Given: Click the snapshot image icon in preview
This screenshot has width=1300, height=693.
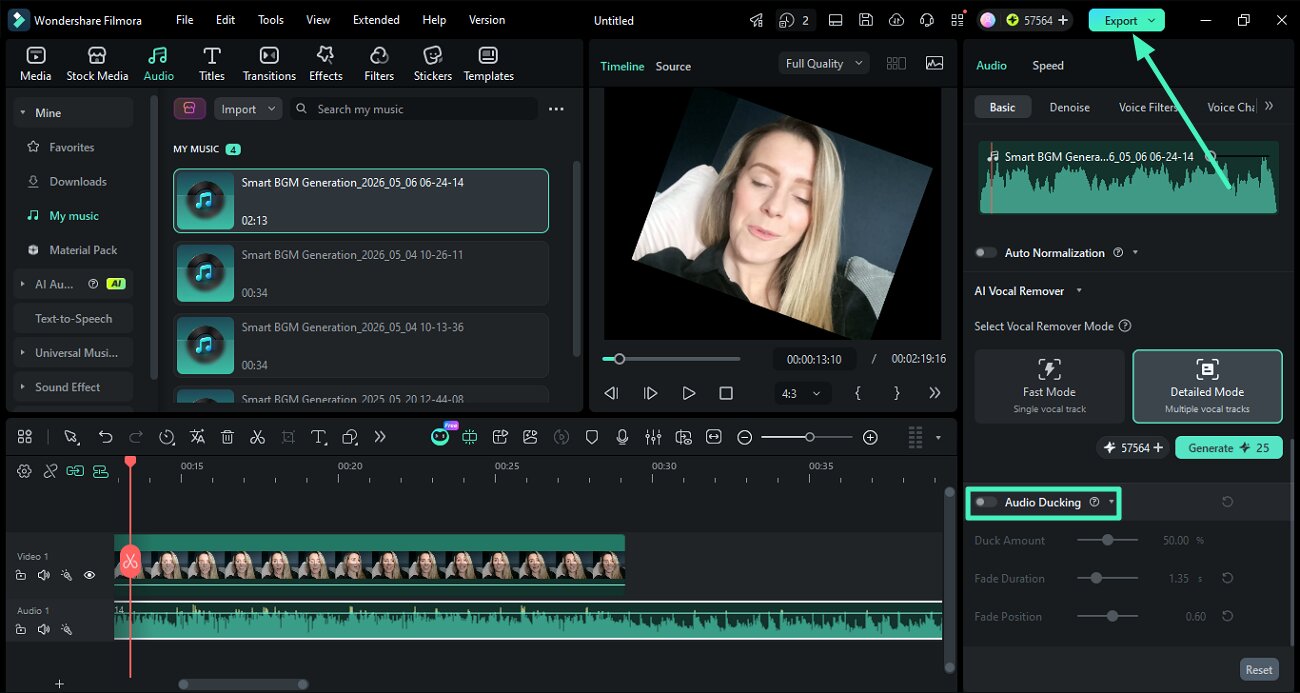Looking at the screenshot, I should coord(934,63).
